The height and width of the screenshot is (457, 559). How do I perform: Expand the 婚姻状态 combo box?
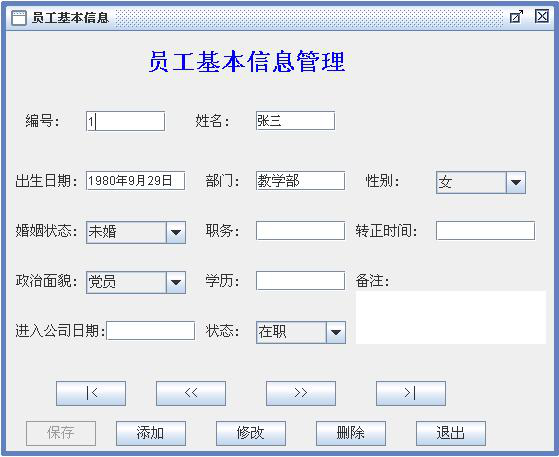(176, 232)
